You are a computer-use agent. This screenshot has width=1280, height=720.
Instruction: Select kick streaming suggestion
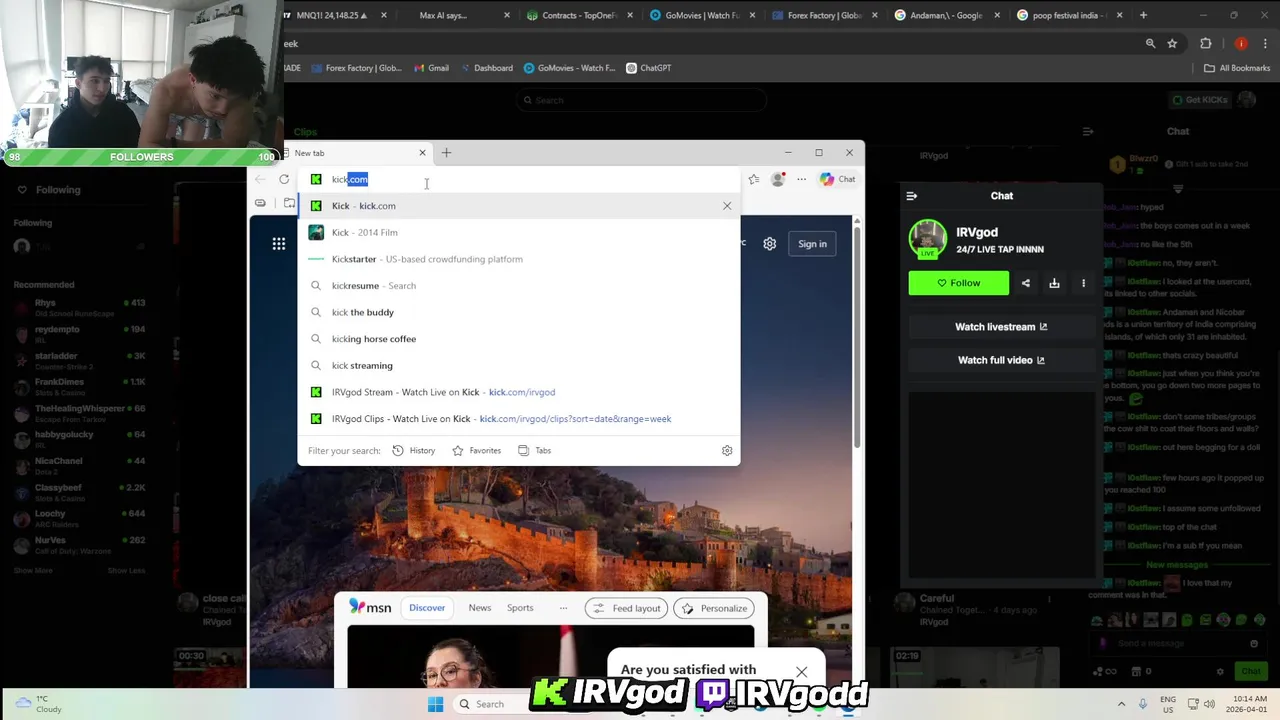[x=519, y=366]
